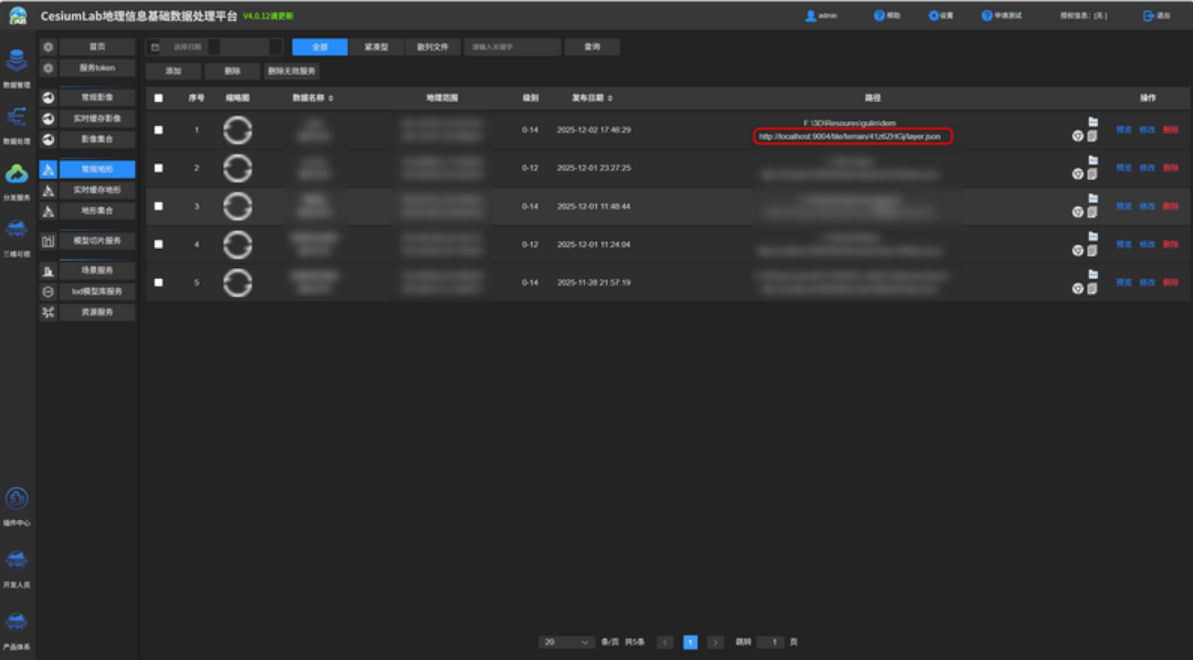Click the hexagon icon beside lod模型库服务
The image size is (1193, 660).
tap(48, 292)
